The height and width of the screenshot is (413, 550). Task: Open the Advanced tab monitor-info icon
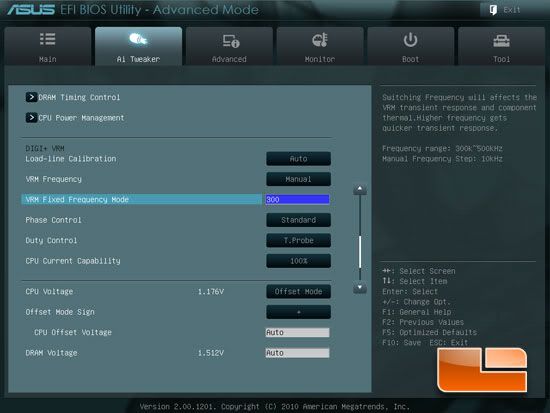[x=231, y=41]
